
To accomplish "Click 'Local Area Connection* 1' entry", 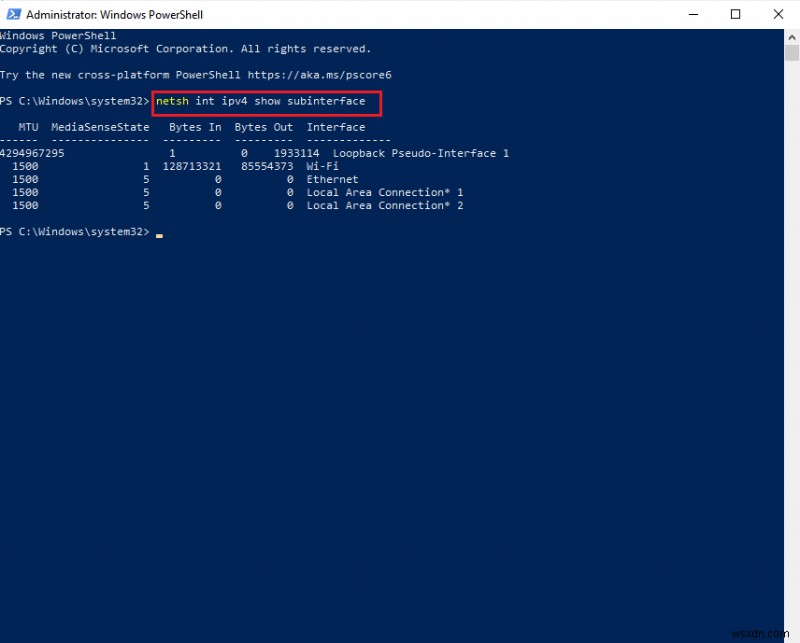I will pos(385,192).
